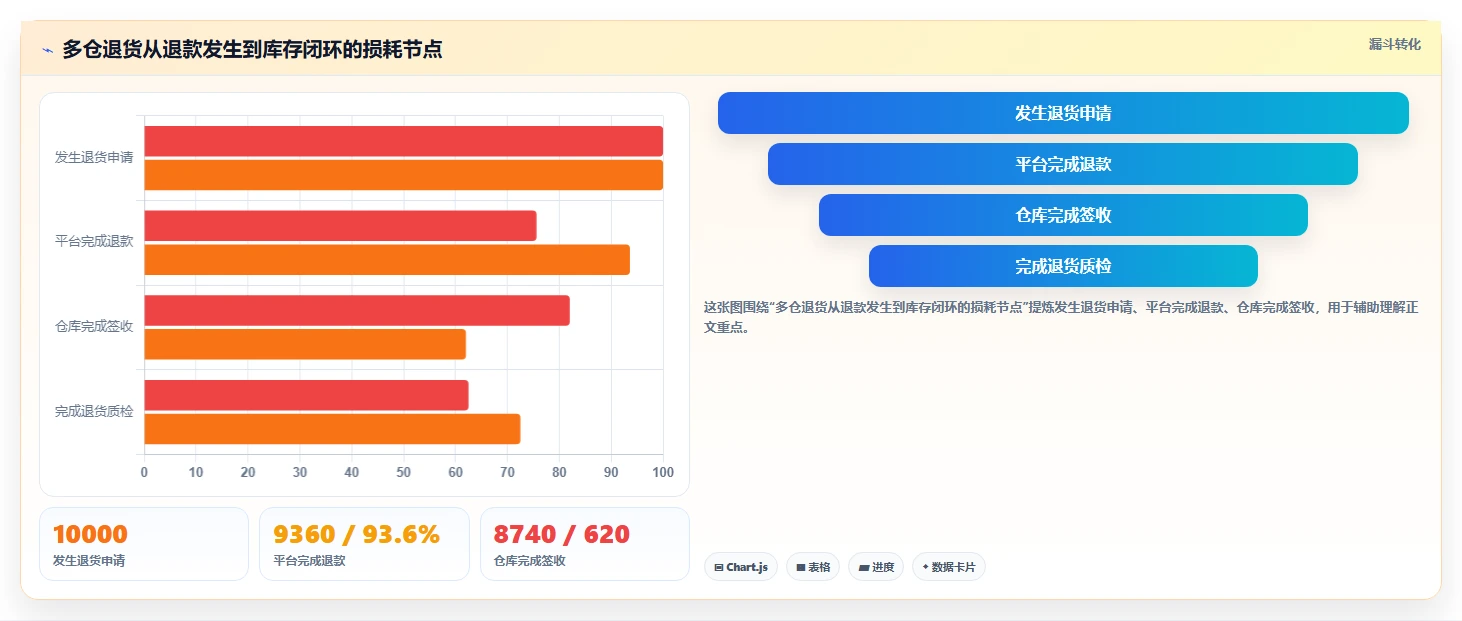Select the 发生退货申请 funnel stage
This screenshot has width=1462, height=621.
click(1063, 113)
